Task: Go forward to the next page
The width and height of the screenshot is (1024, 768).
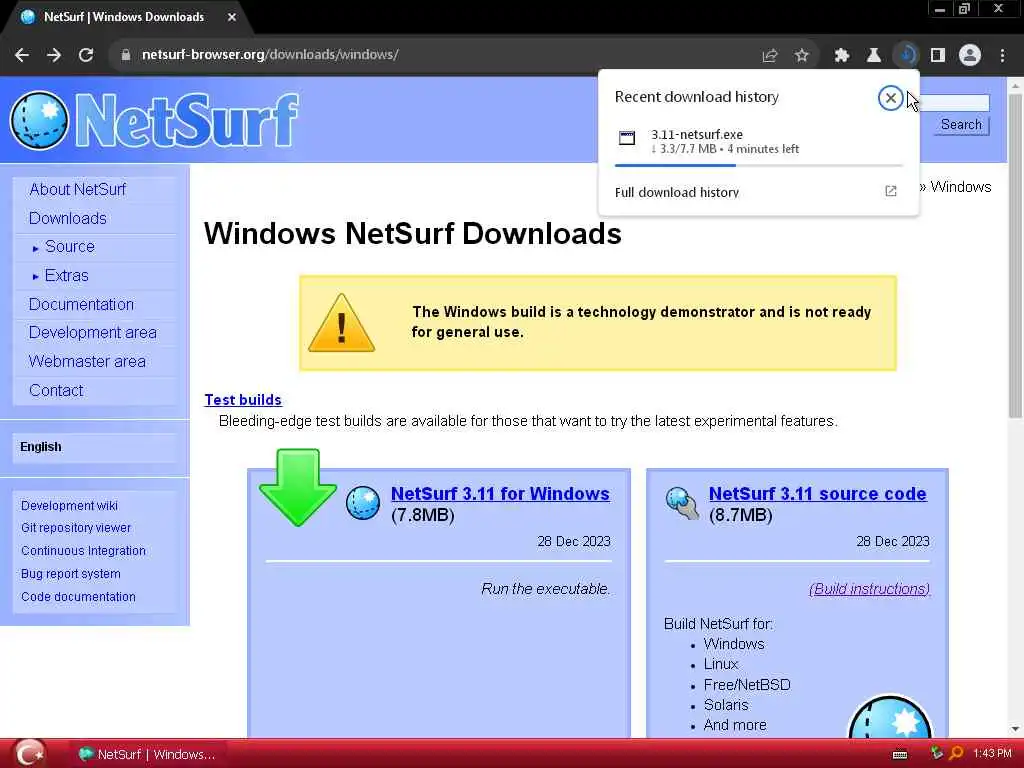Action: click(x=54, y=55)
